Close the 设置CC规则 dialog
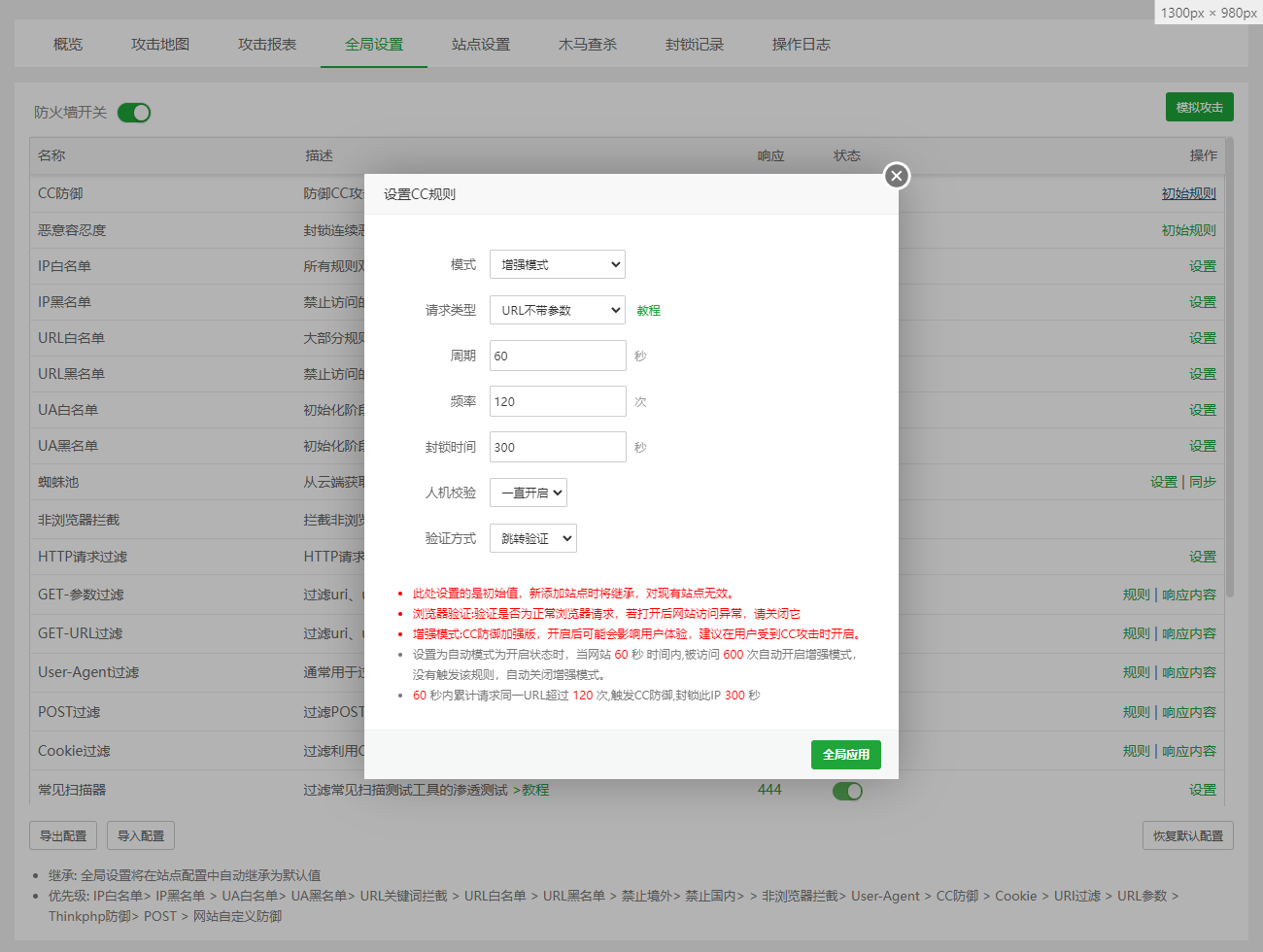Viewport: 1263px width, 952px height. point(897,176)
